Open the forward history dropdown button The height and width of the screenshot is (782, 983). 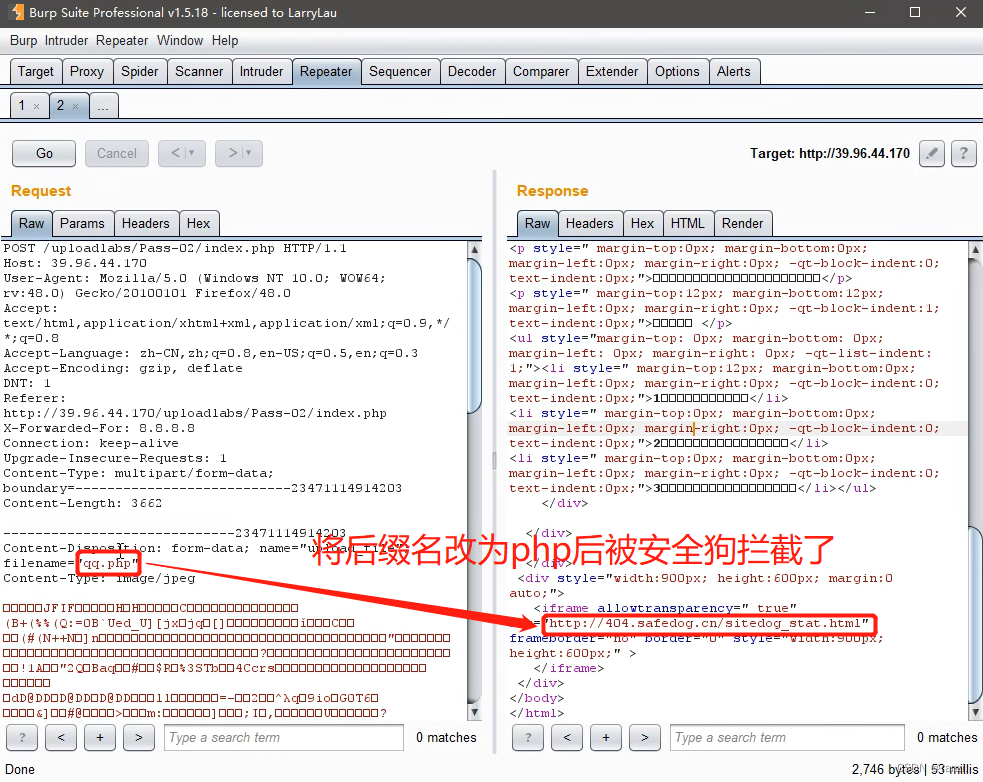239,153
